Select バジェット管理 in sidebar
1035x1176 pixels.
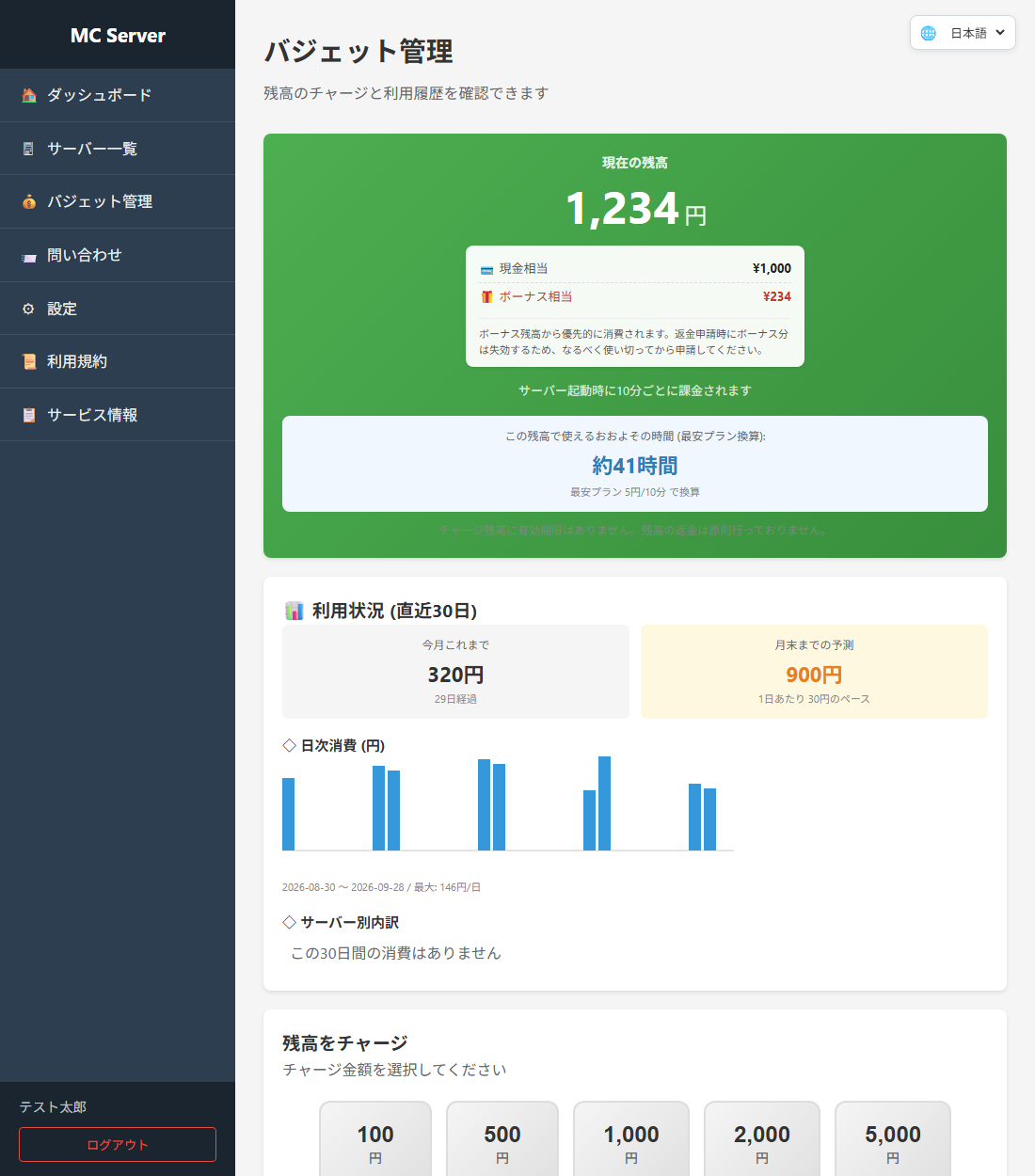(x=118, y=201)
